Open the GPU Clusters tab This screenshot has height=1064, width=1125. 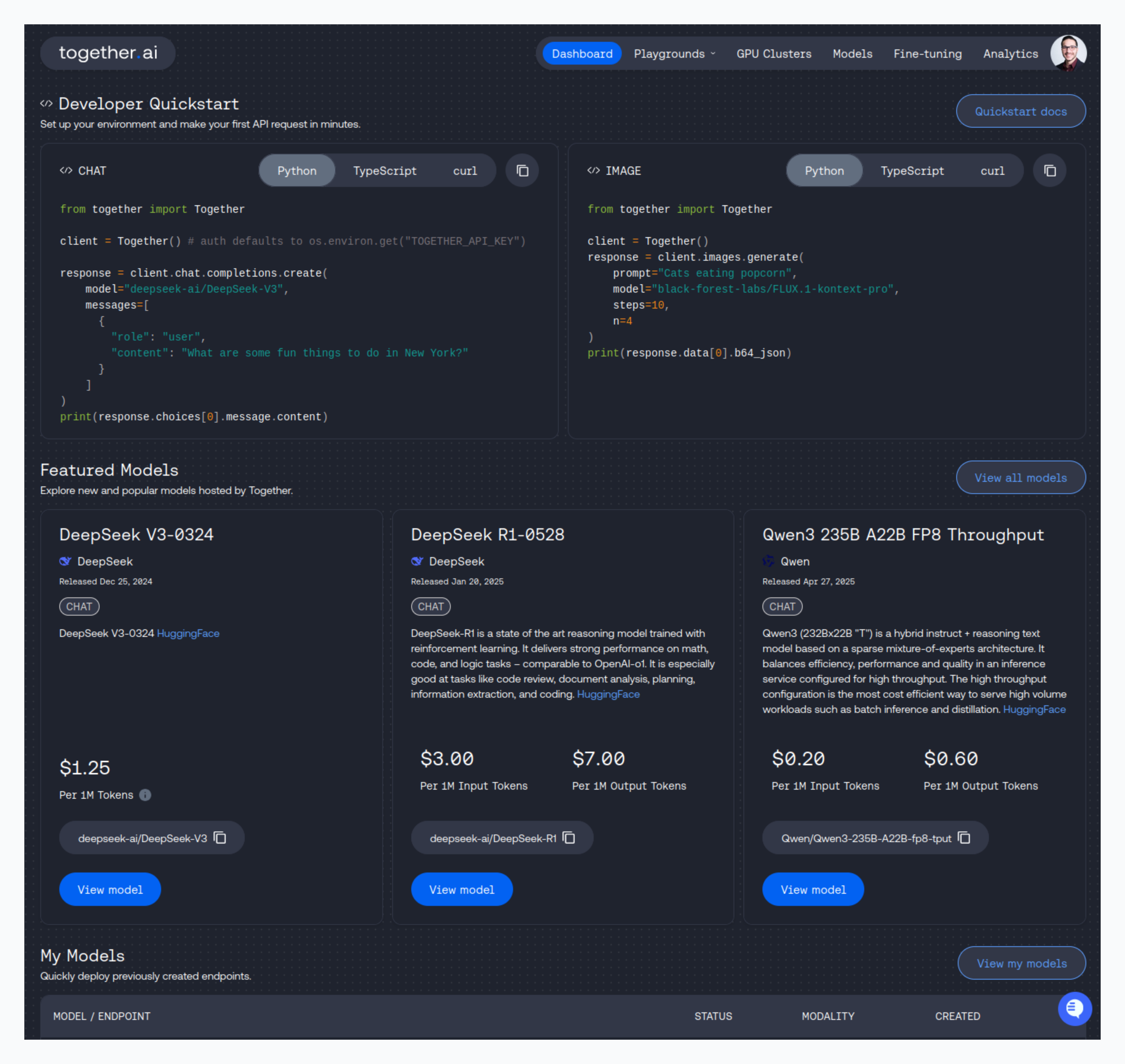773,54
